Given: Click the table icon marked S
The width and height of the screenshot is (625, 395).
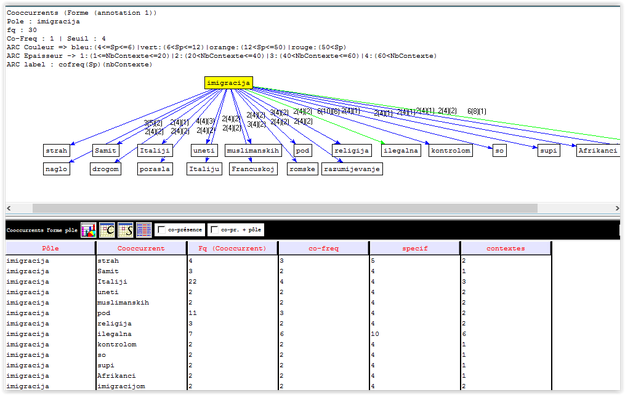Looking at the screenshot, I should [x=125, y=230].
